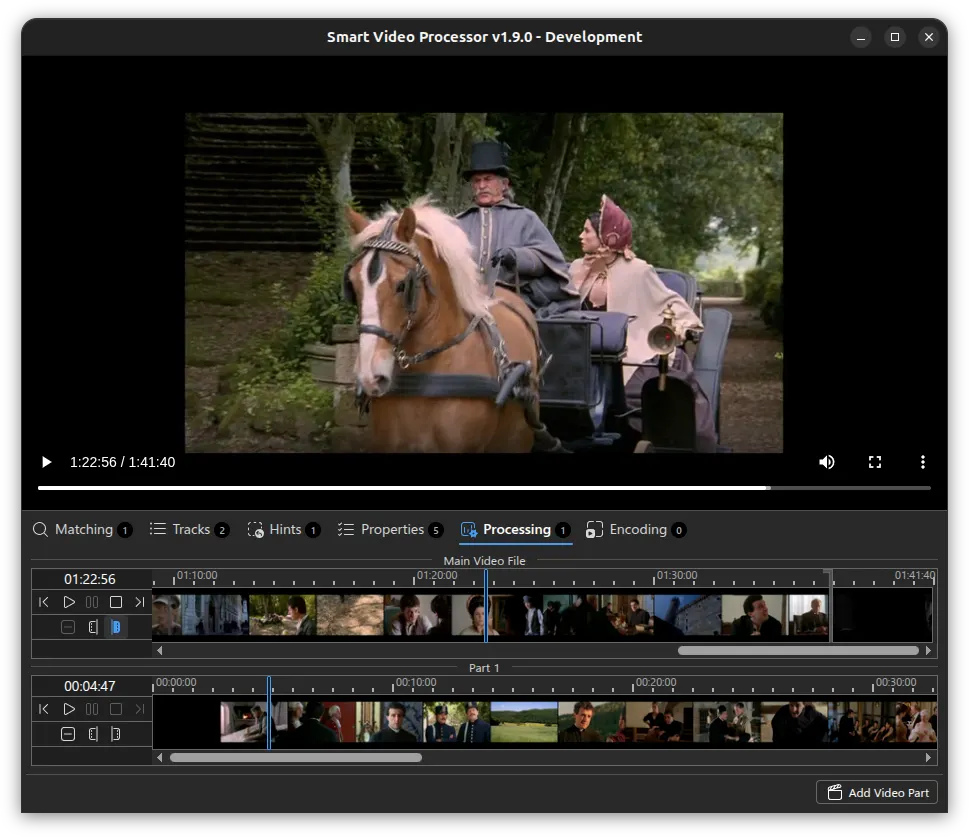Click the Add Video Part button

pyautogui.click(x=876, y=792)
